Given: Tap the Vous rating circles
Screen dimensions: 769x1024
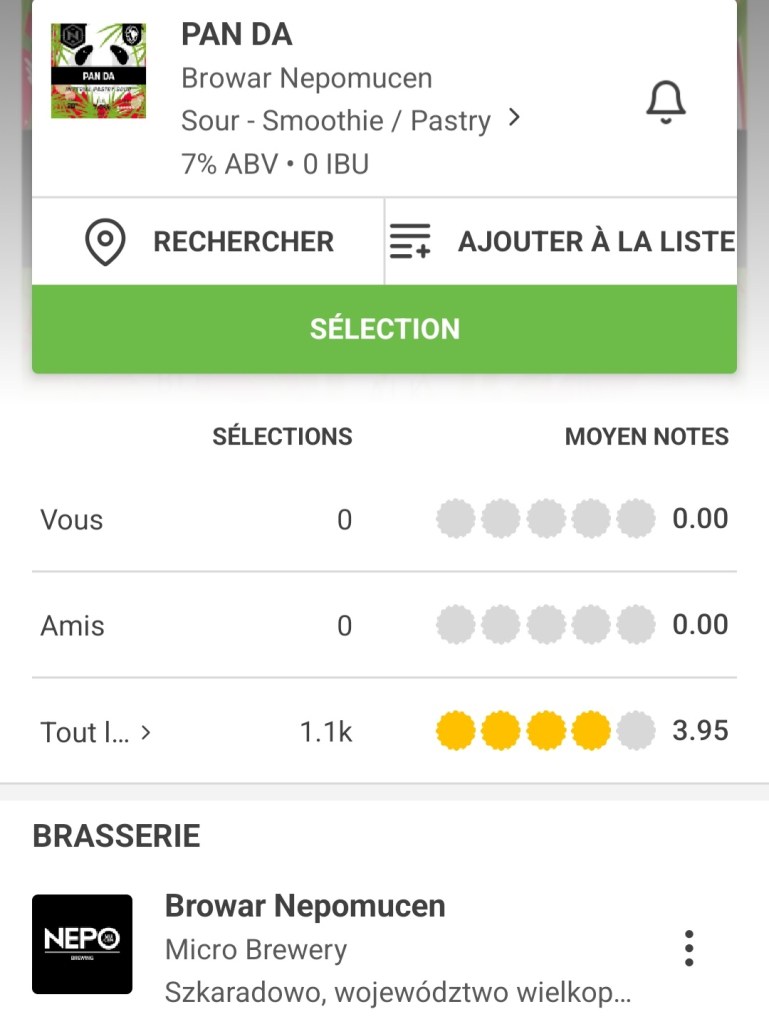Looking at the screenshot, I should (545, 520).
